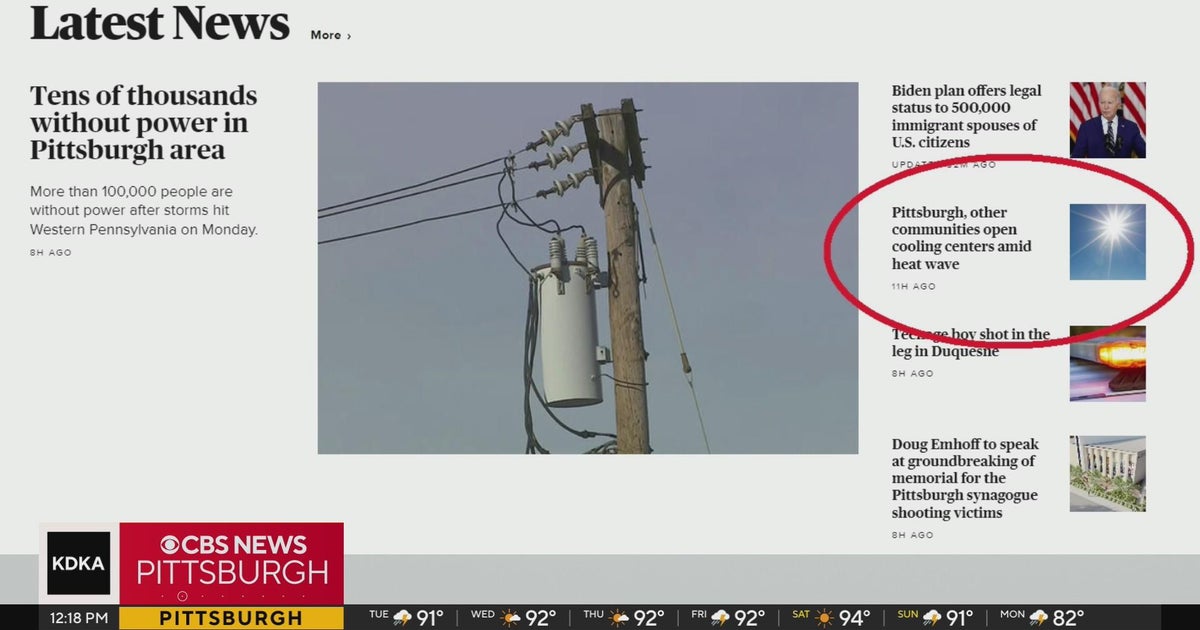
Task: Click Wednesday's partly sunny weather icon
Action: pyautogui.click(x=511, y=618)
